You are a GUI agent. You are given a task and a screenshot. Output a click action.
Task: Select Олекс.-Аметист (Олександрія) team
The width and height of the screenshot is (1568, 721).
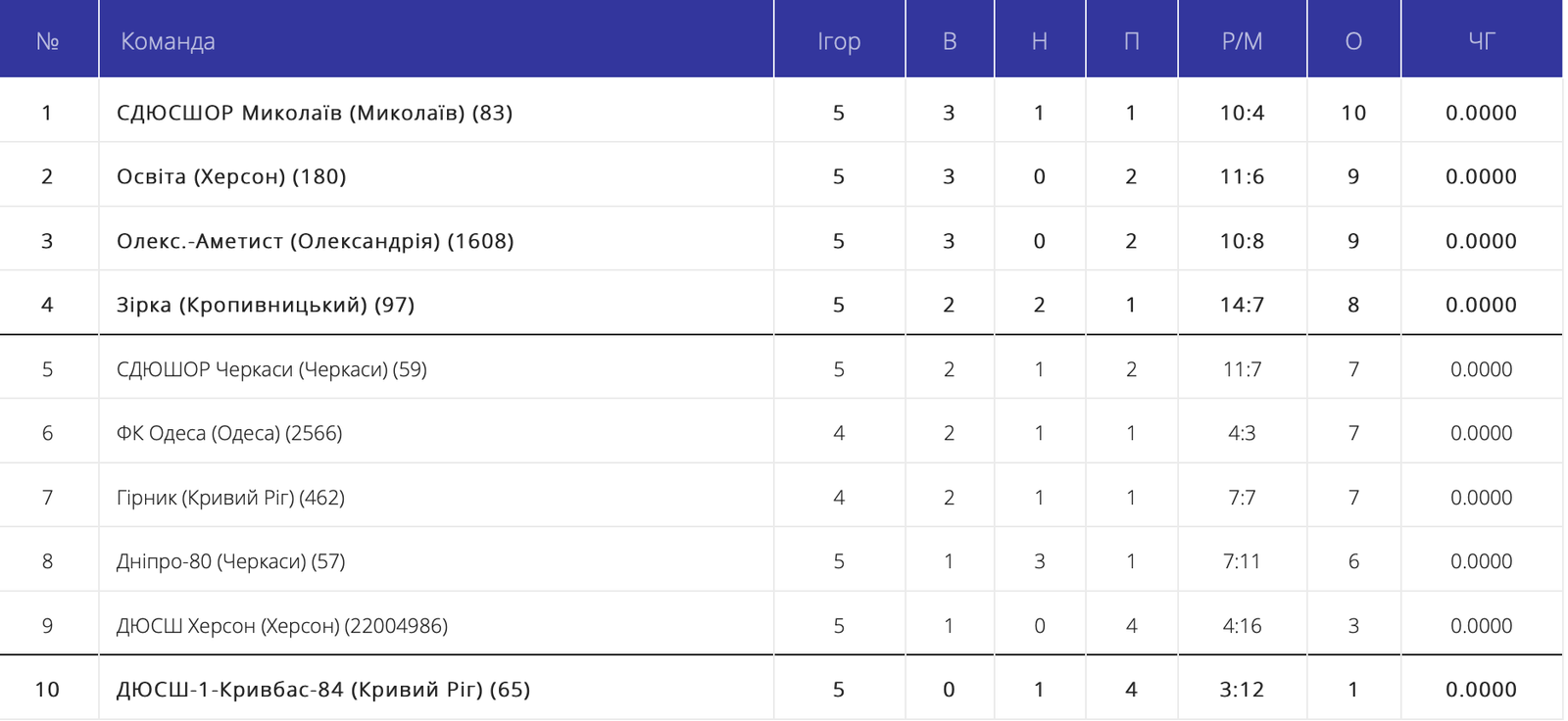tap(315, 241)
